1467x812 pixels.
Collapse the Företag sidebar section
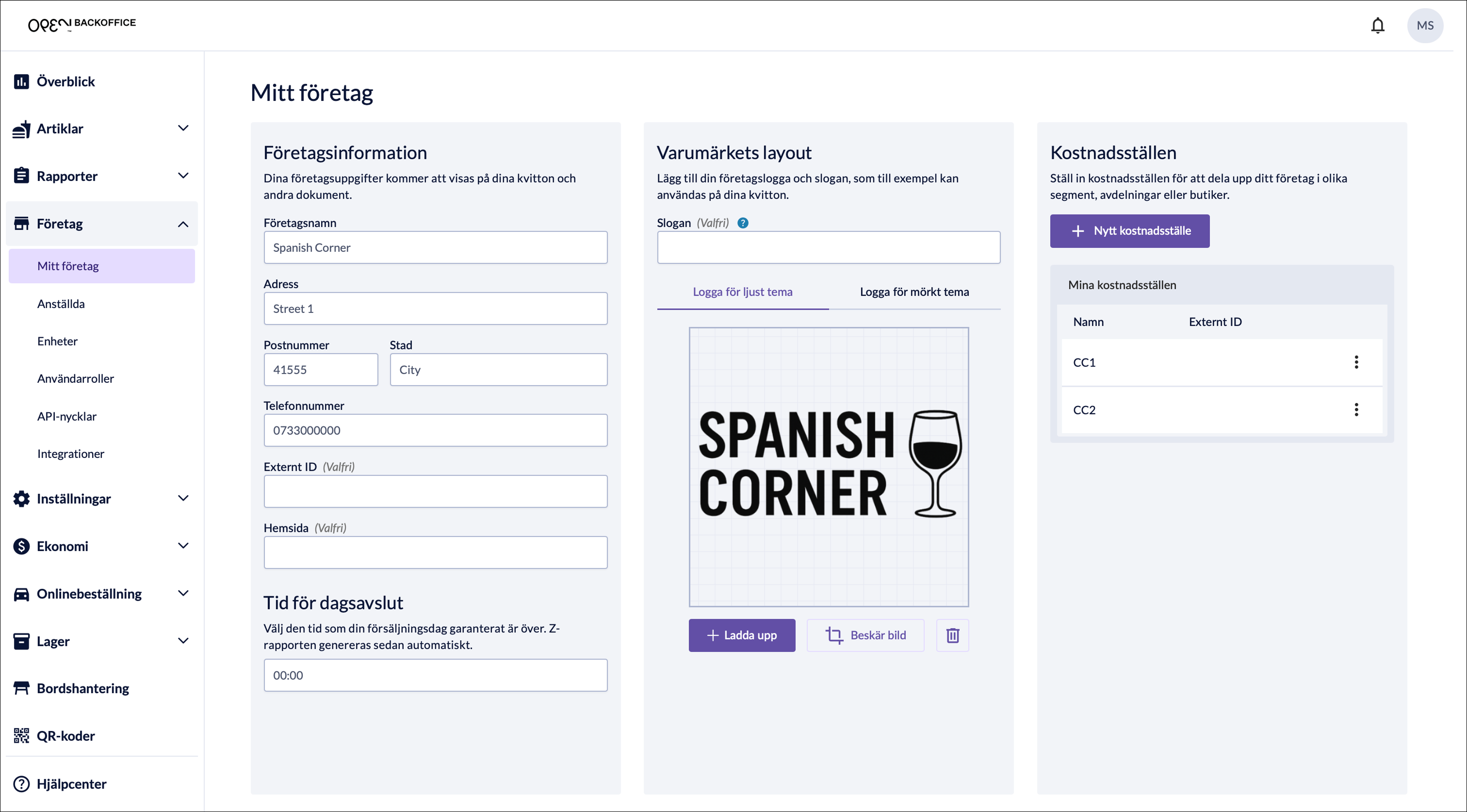(183, 224)
